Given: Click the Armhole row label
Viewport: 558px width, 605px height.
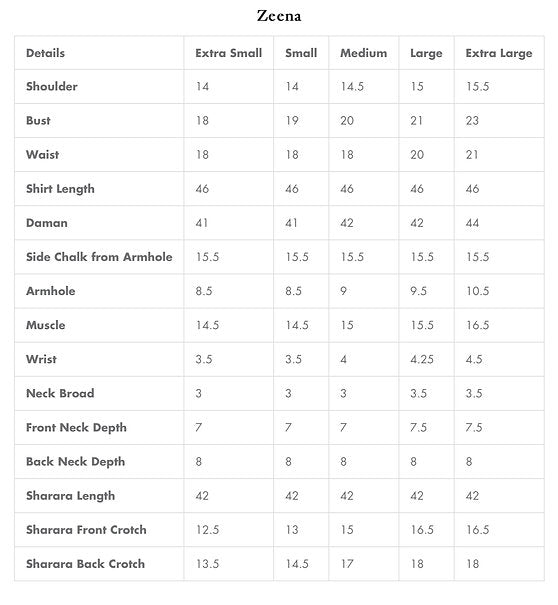Looking at the screenshot, I should click(51, 291).
